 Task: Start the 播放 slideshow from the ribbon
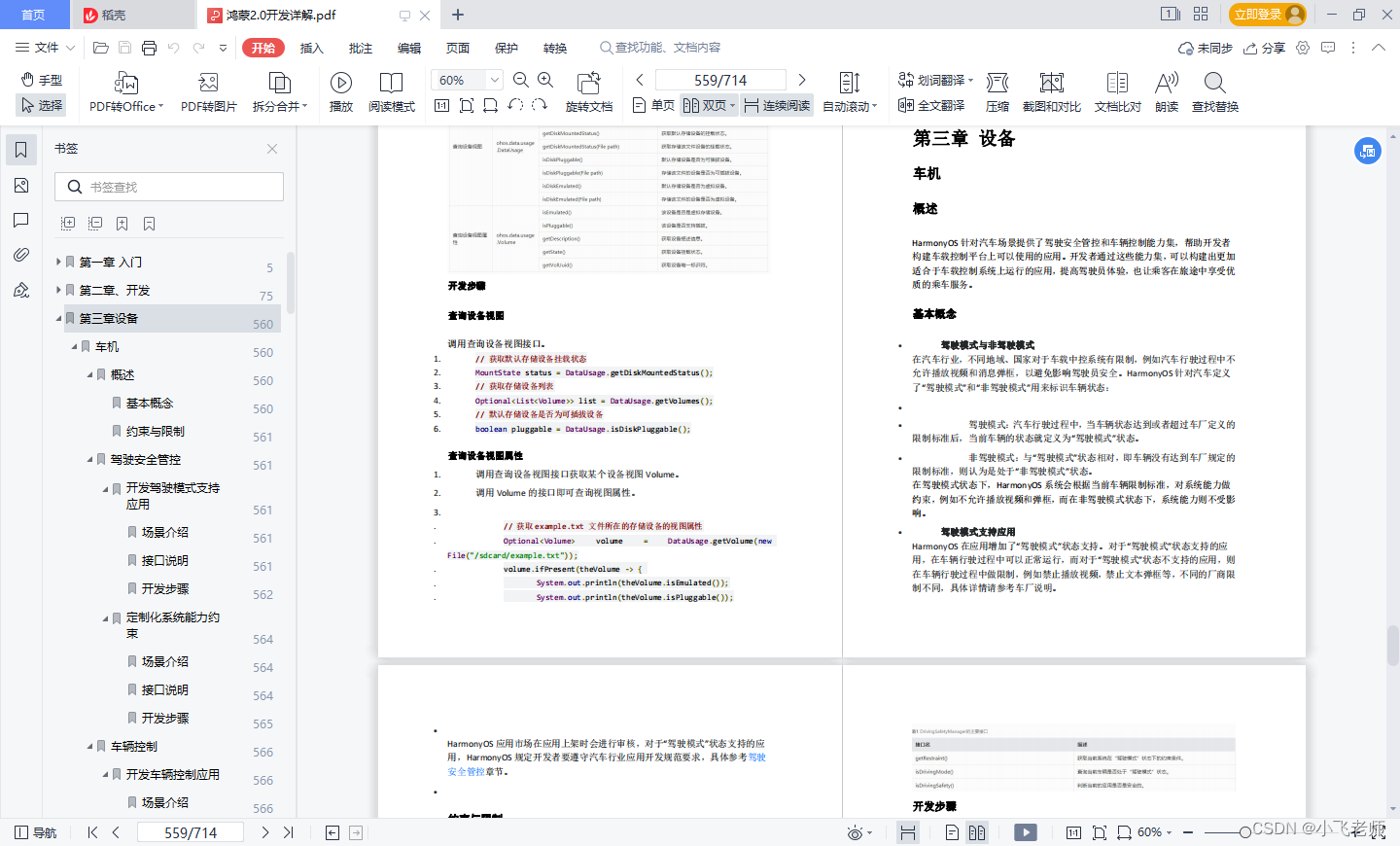click(341, 92)
